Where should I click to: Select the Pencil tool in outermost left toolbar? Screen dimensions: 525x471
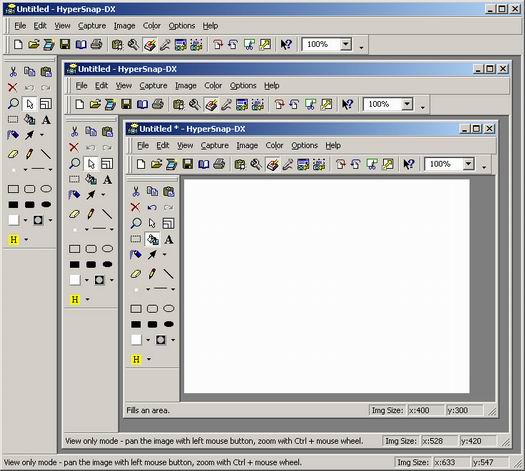(29, 154)
